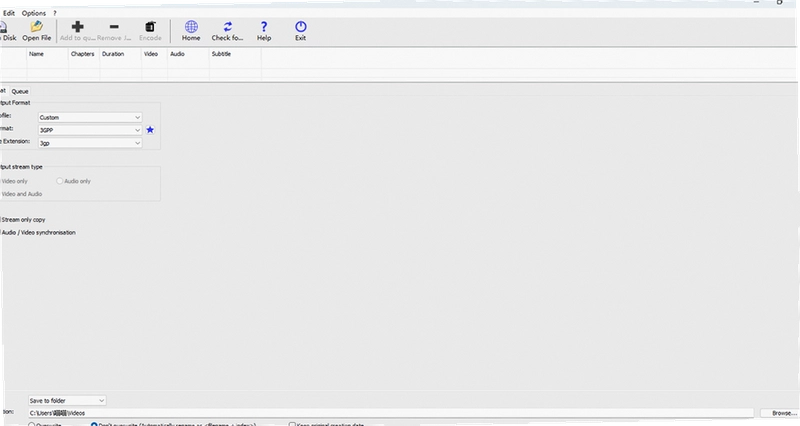Open the Options menu
Image resolution: width=800 pixels, height=426 pixels.
coord(34,13)
